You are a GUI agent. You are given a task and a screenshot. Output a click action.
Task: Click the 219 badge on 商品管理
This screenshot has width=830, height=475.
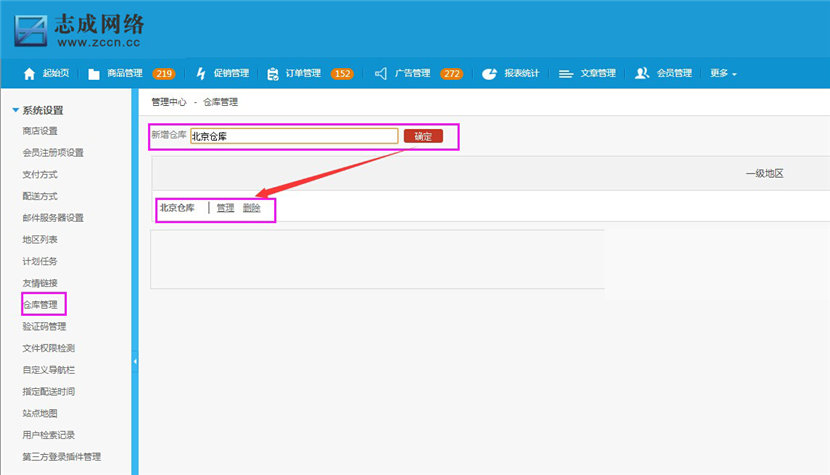tap(164, 74)
